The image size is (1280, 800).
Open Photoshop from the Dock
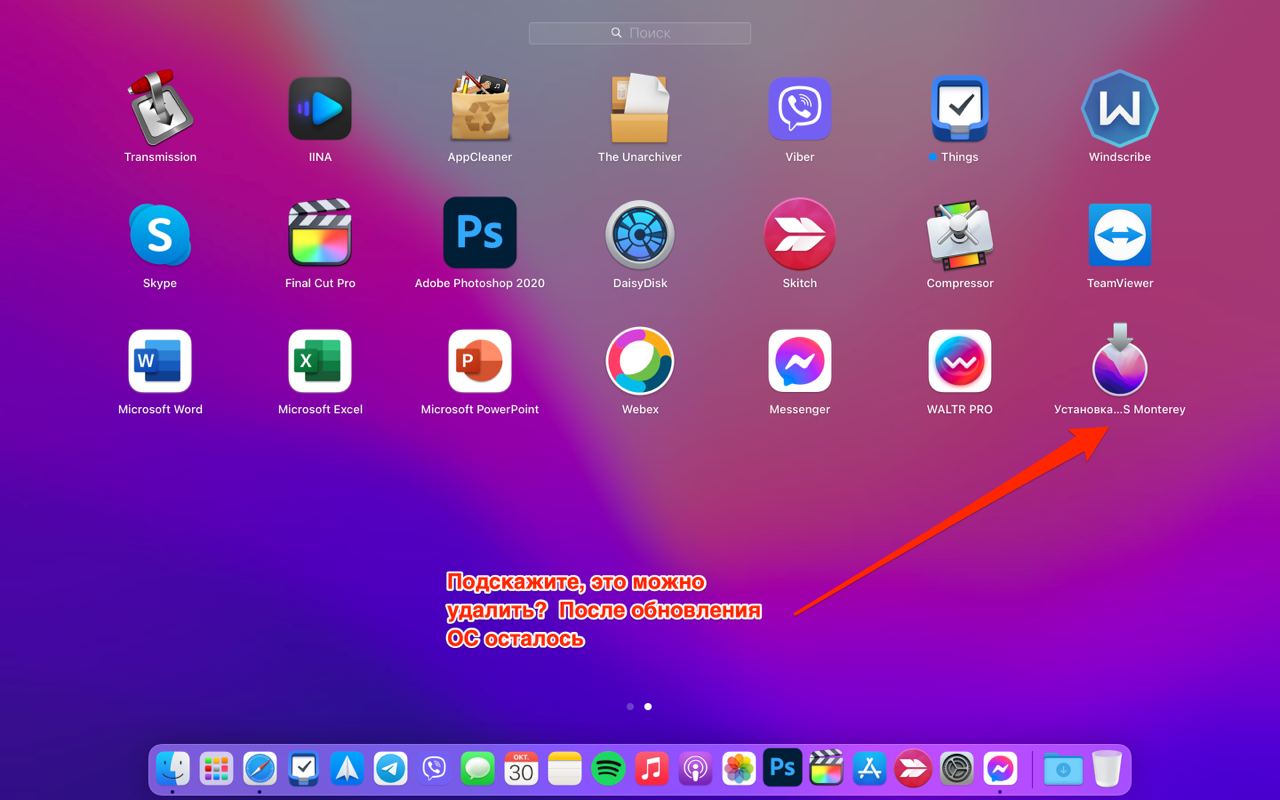pos(782,768)
